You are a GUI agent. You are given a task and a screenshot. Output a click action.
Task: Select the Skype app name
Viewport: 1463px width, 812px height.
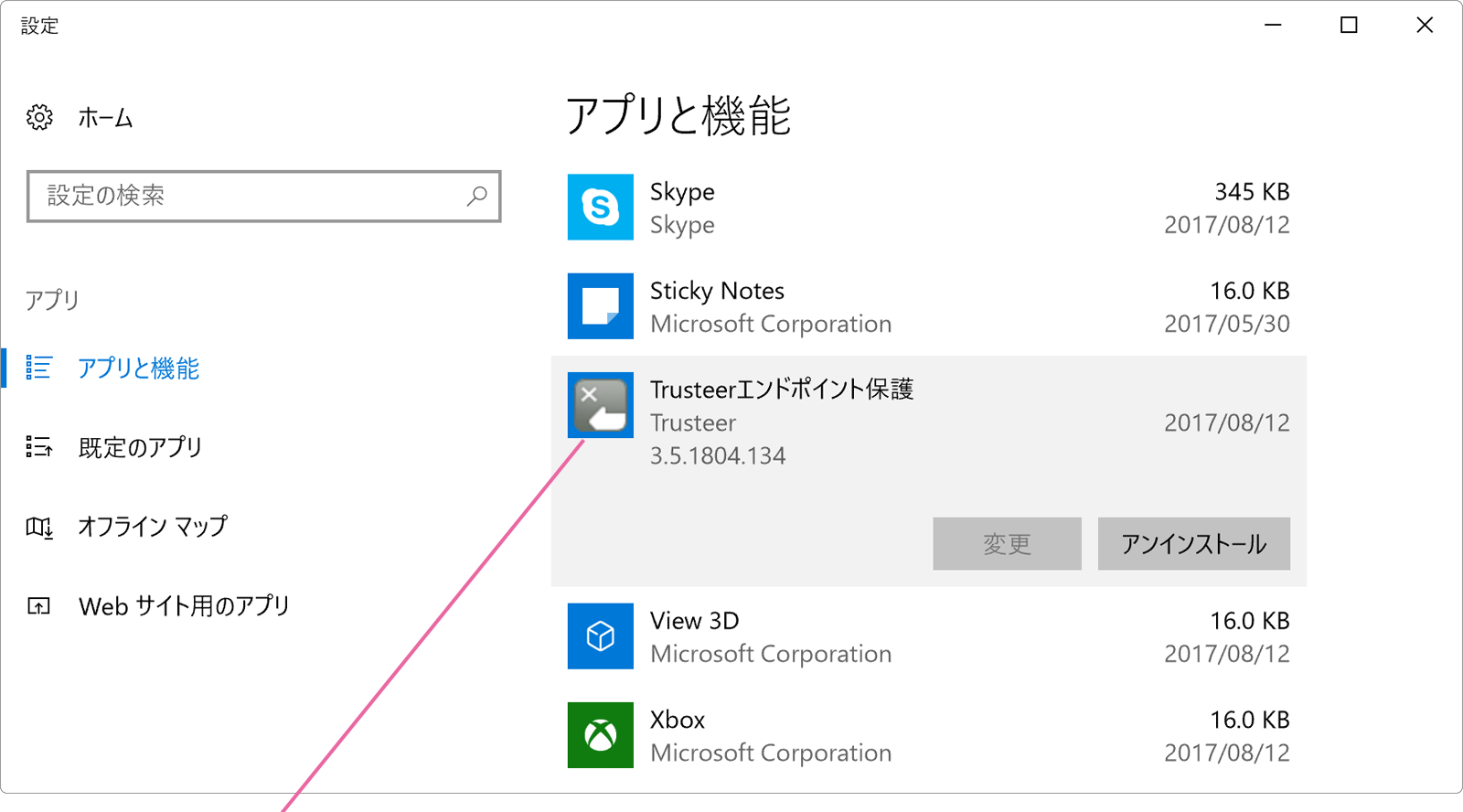(x=682, y=192)
